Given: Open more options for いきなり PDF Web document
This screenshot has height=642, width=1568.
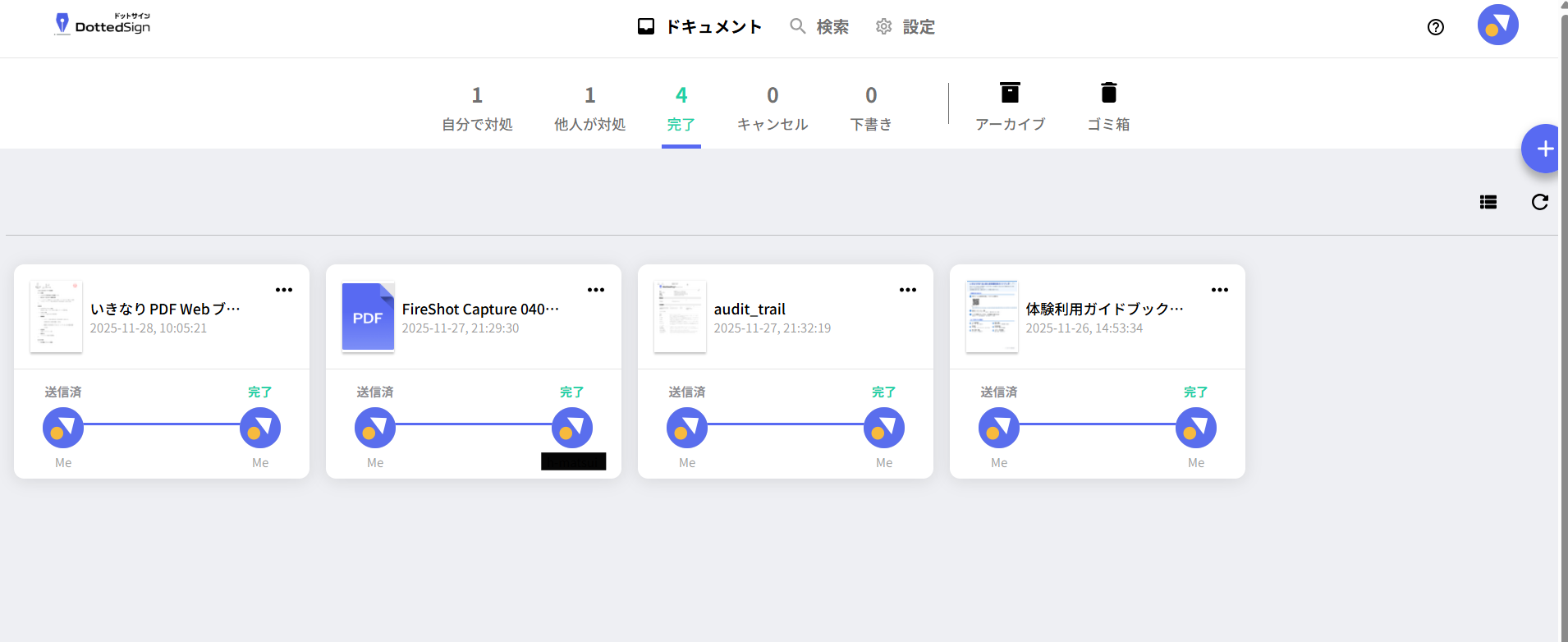Looking at the screenshot, I should (284, 290).
